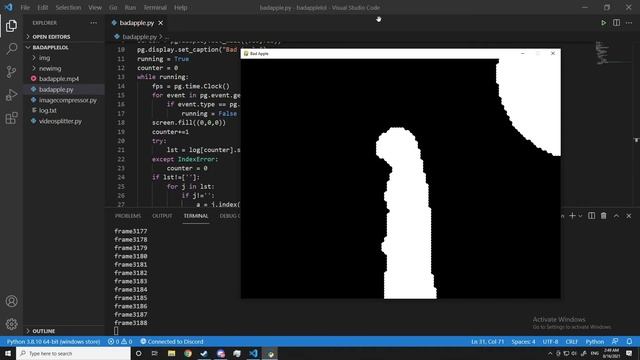This screenshot has width=640, height=360.
Task: Switch to Visual Studio Code taskbar icon
Action: [x=253, y=353]
